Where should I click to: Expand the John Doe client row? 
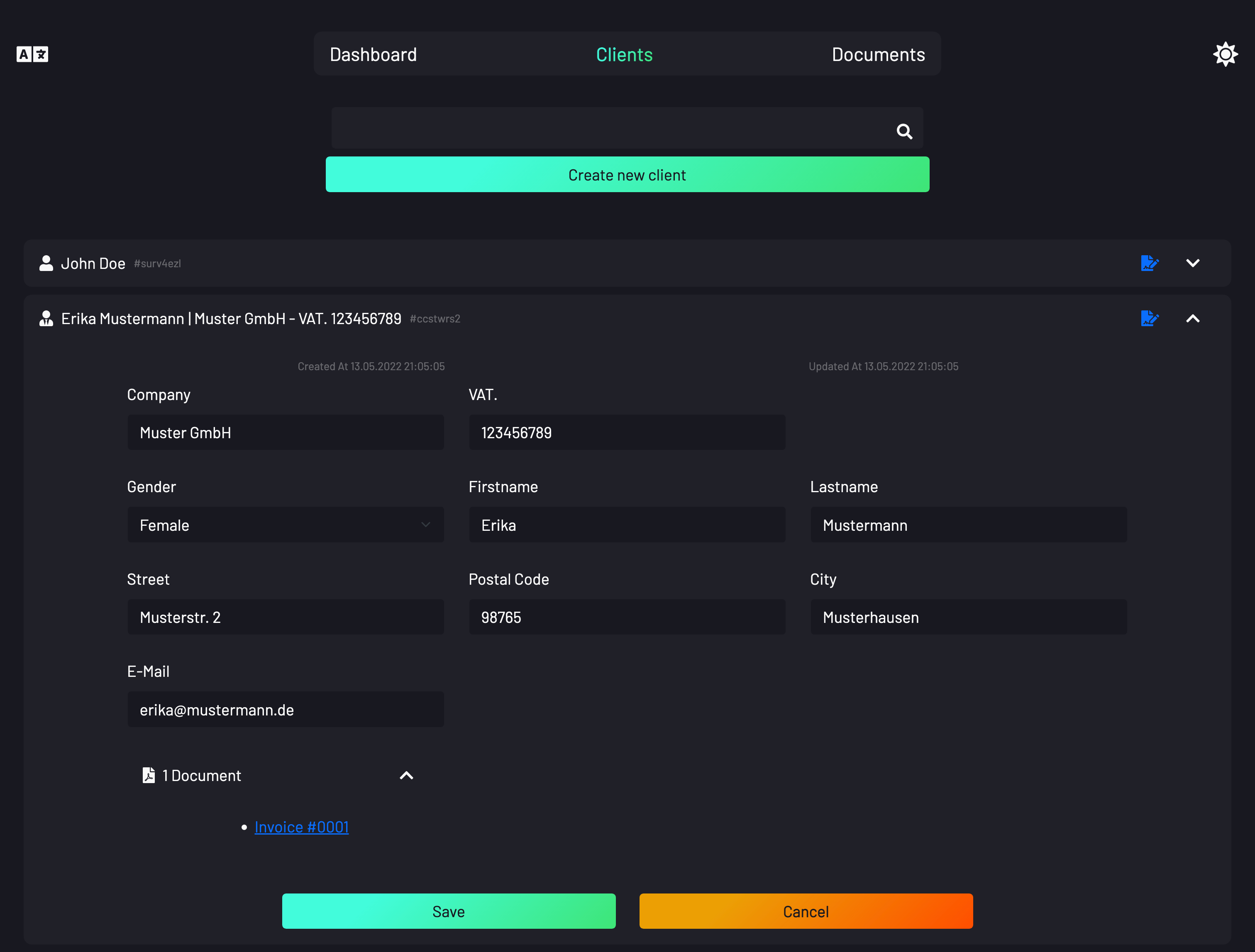point(1193,263)
